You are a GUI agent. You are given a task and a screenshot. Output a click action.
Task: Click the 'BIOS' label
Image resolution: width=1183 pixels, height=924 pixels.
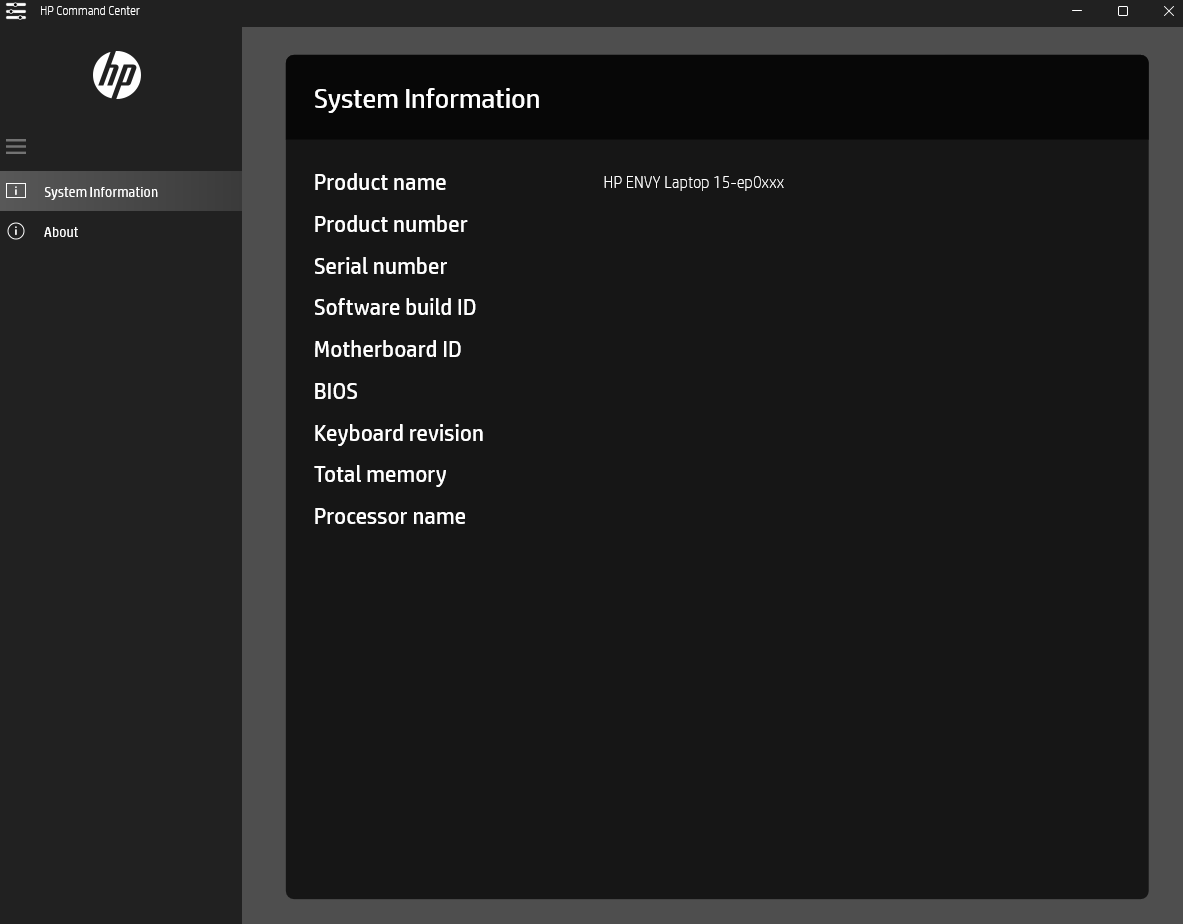click(336, 391)
